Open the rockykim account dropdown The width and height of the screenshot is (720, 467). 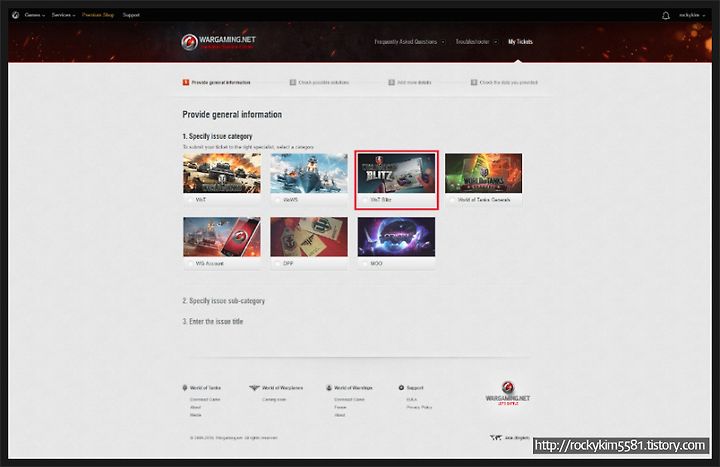[x=692, y=15]
